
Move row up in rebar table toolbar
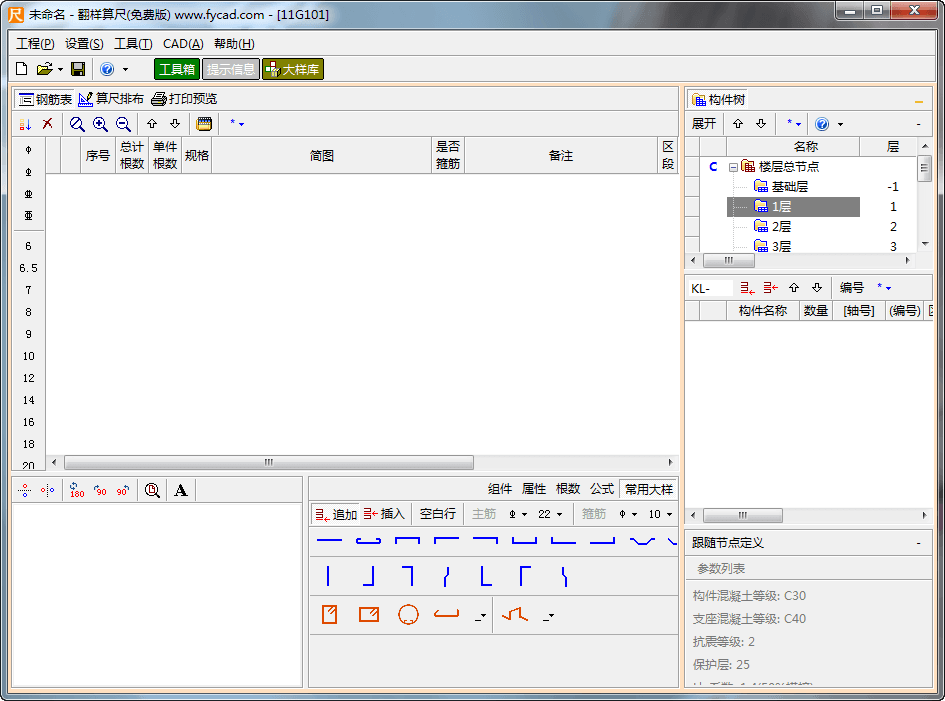coord(152,124)
